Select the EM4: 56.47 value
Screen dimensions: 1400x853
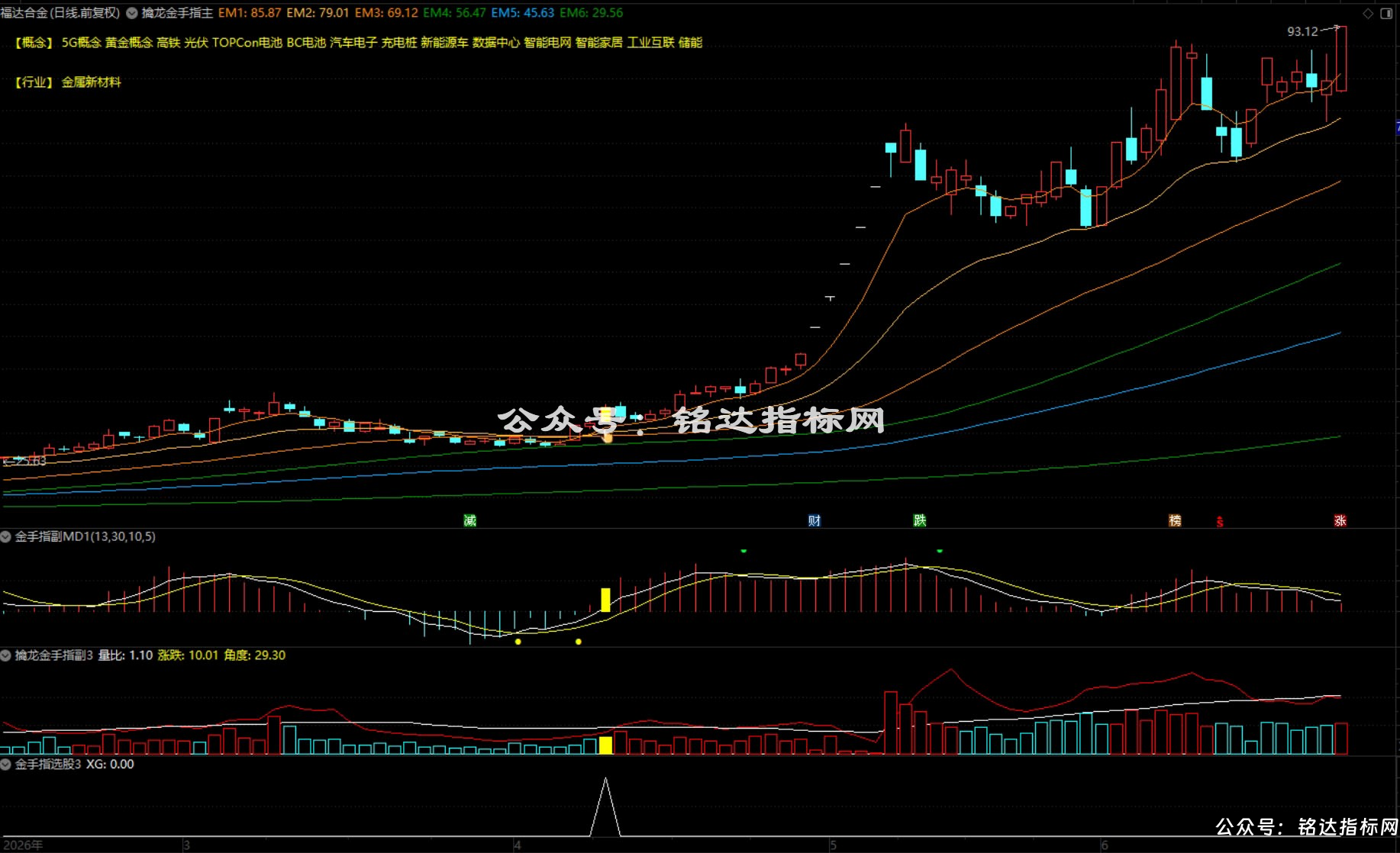[x=454, y=13]
